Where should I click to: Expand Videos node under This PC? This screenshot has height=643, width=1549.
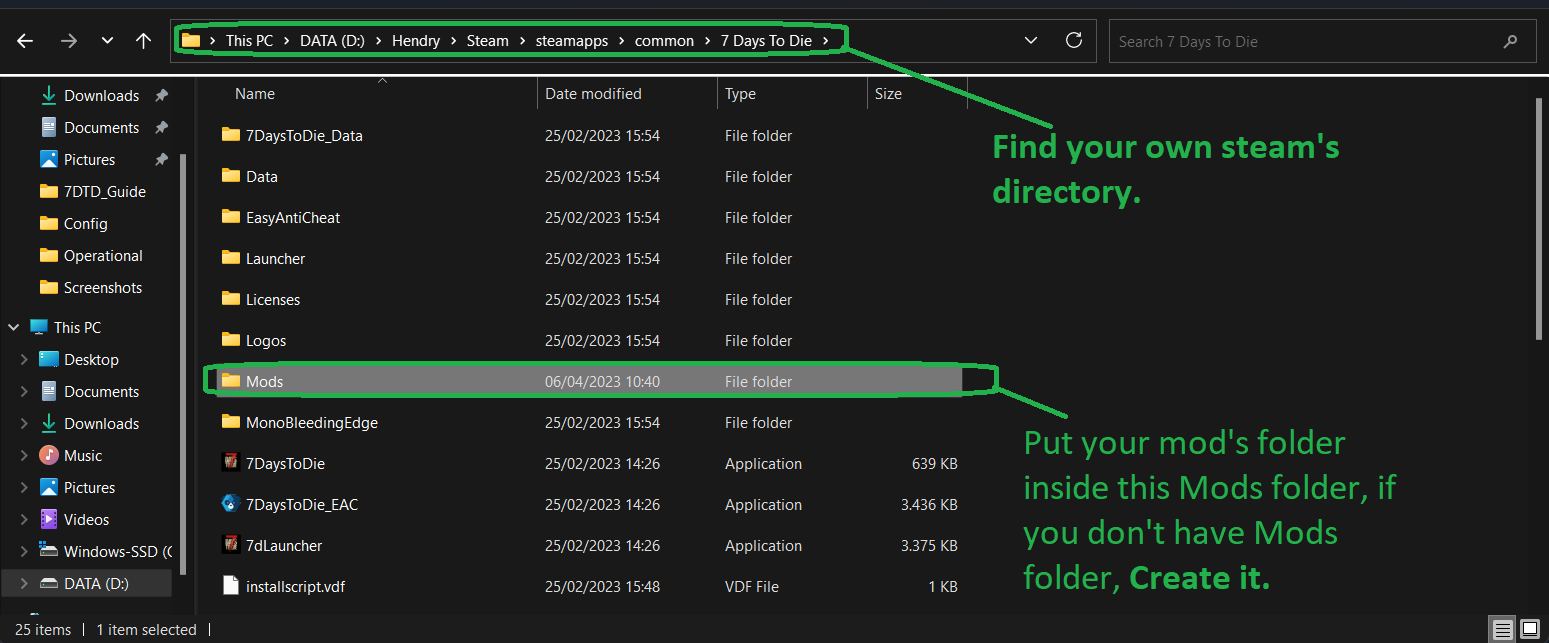click(25, 520)
